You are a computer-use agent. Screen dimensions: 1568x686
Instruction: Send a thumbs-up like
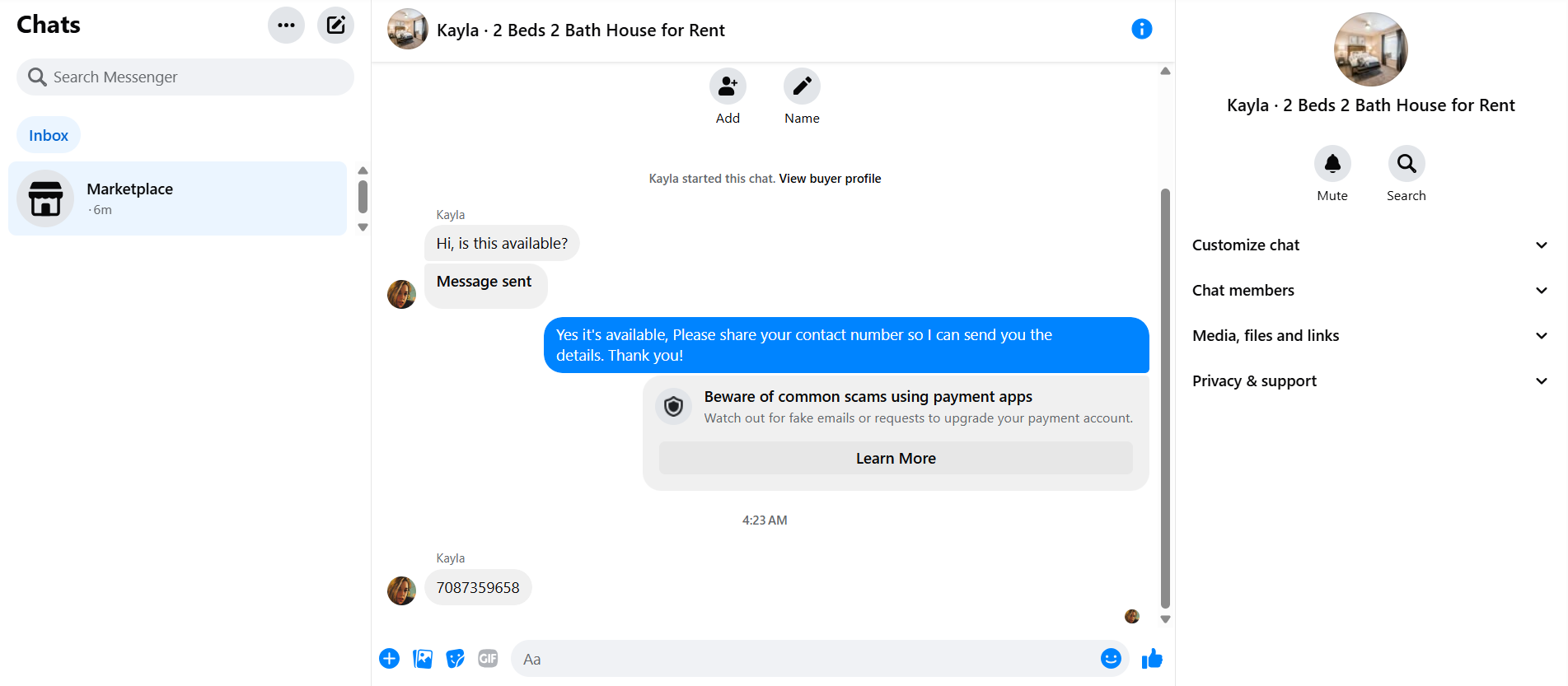(1152, 659)
